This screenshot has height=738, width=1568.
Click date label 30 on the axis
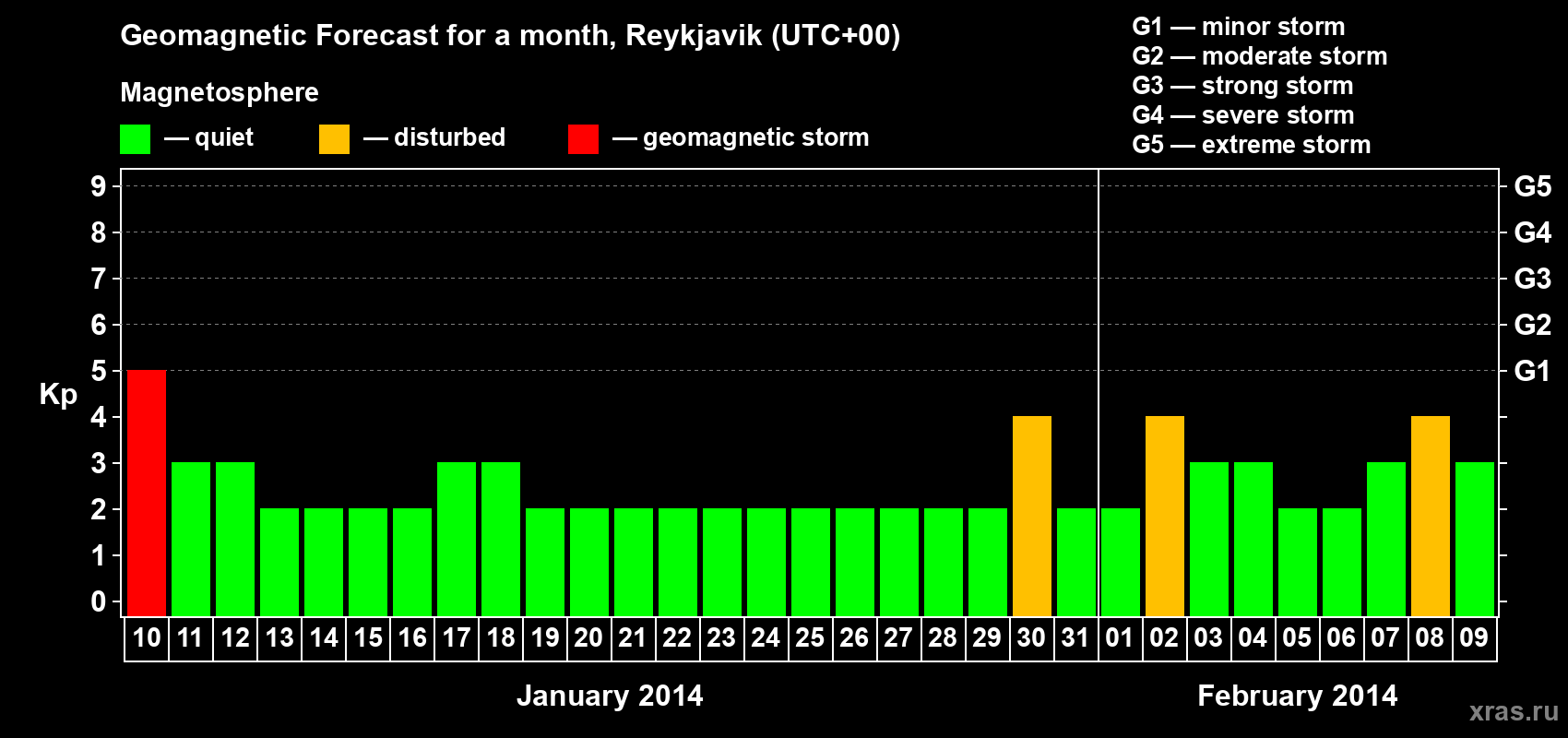(x=1032, y=637)
